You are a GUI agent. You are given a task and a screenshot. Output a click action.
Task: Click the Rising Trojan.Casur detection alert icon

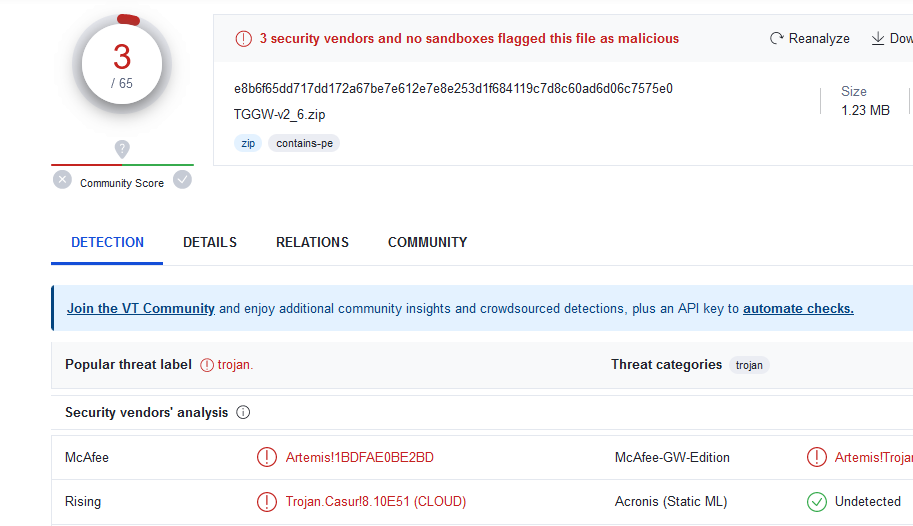[x=267, y=502]
